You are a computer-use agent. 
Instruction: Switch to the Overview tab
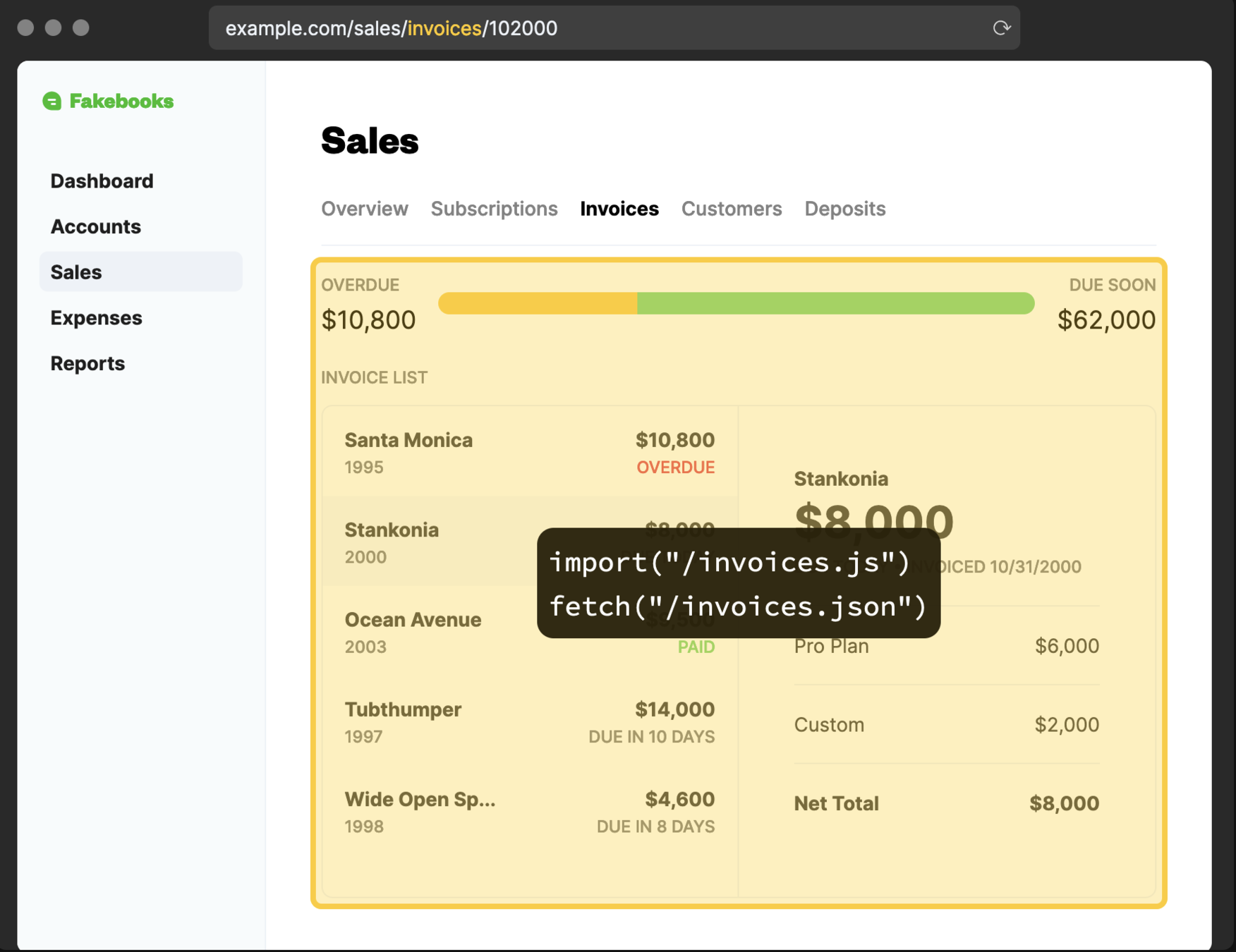(365, 209)
